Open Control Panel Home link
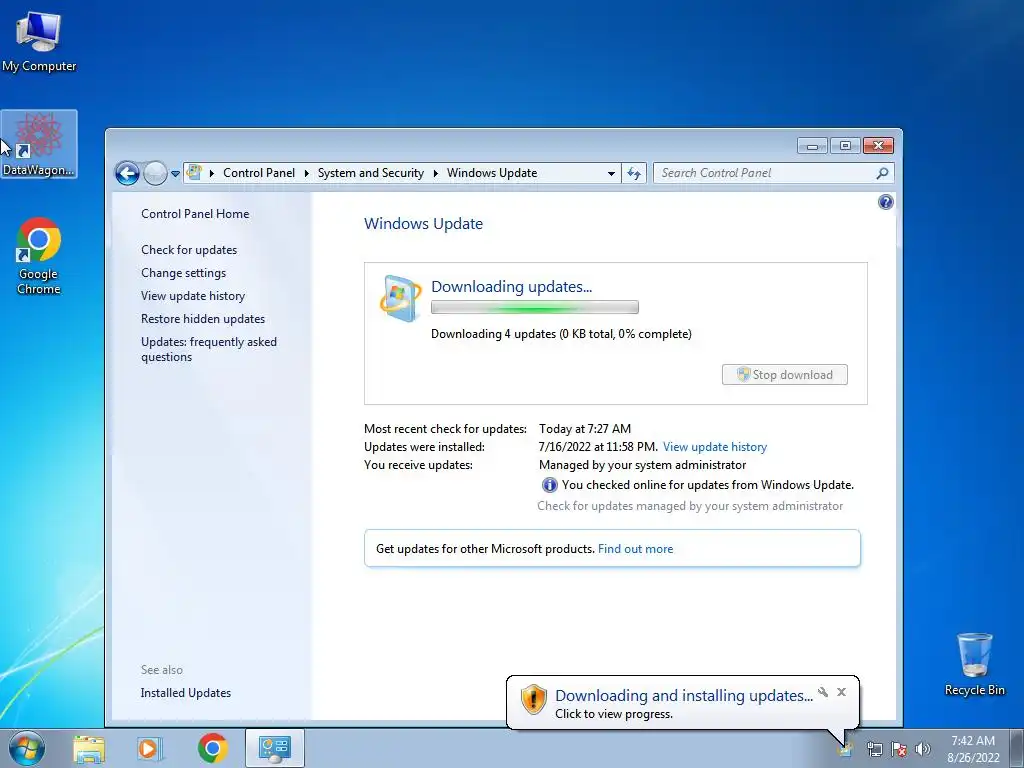Viewport: 1024px width, 768px height. coord(195,214)
